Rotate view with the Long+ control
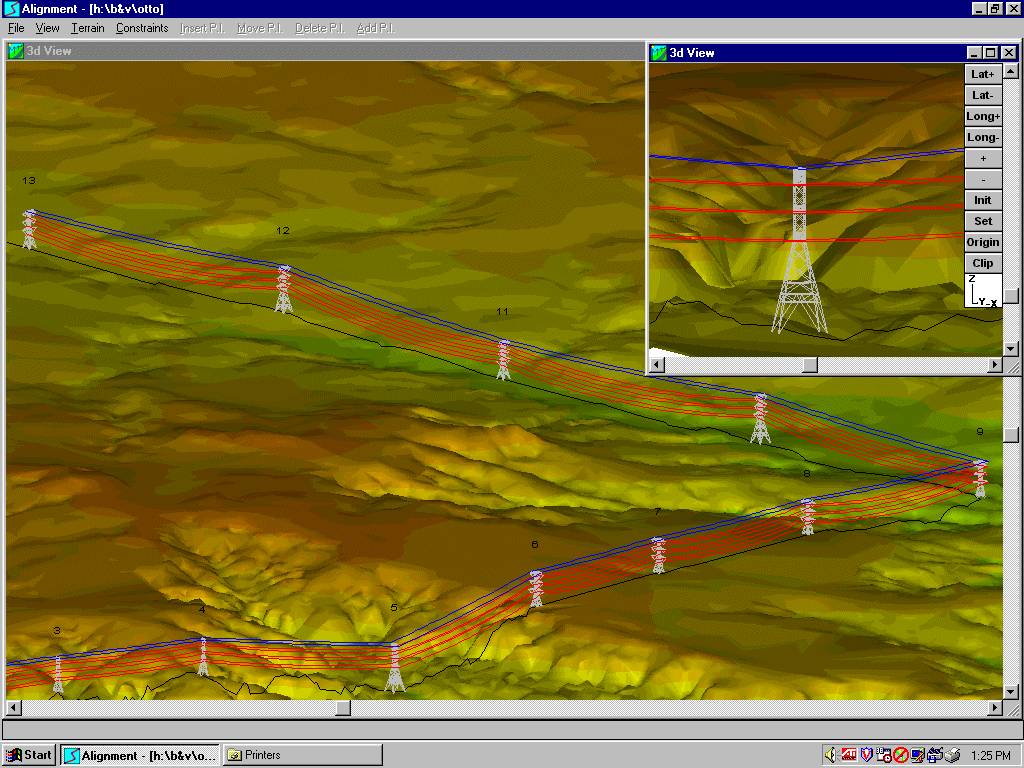This screenshot has width=1024, height=768. tap(982, 116)
